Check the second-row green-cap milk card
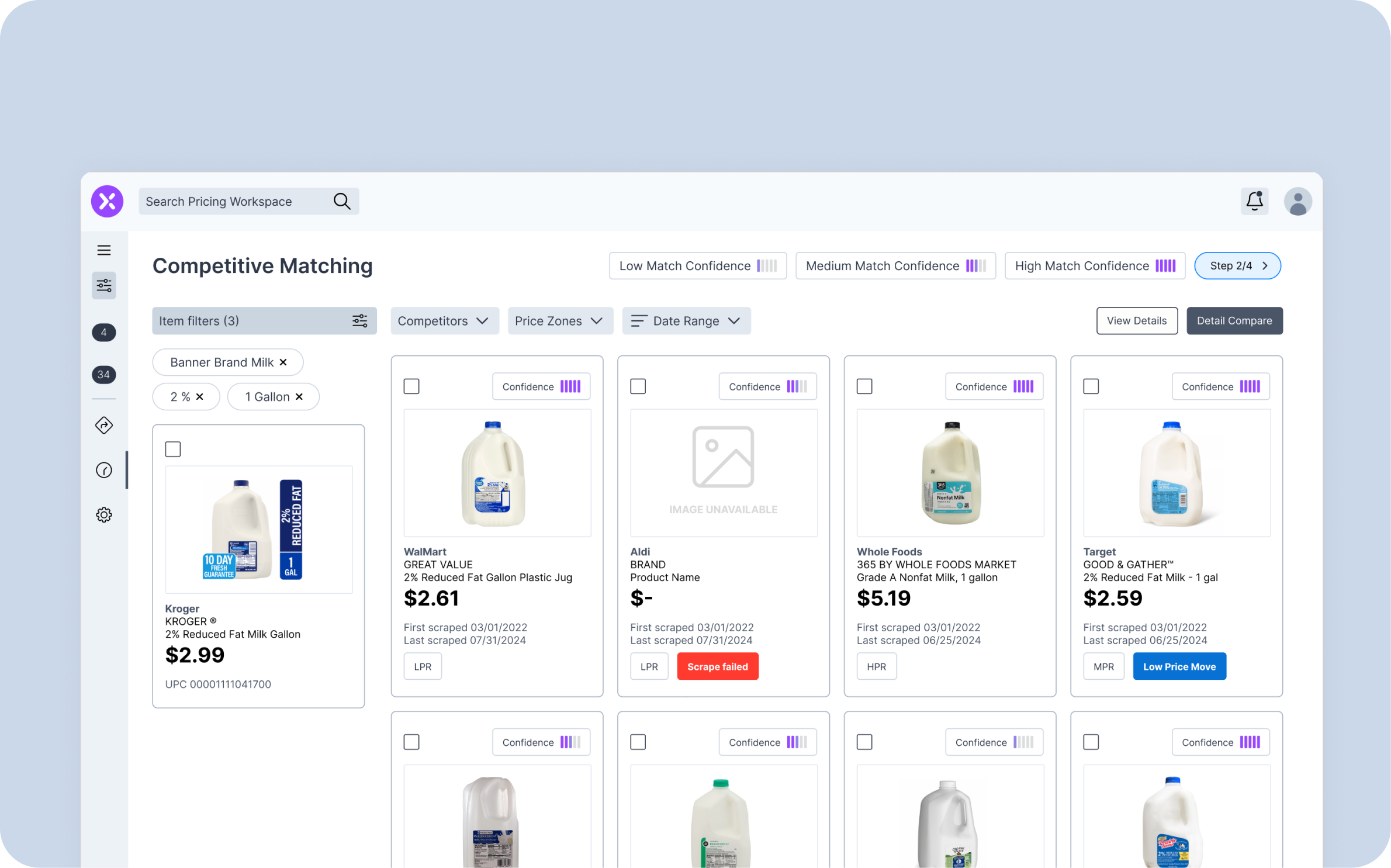 point(638,742)
